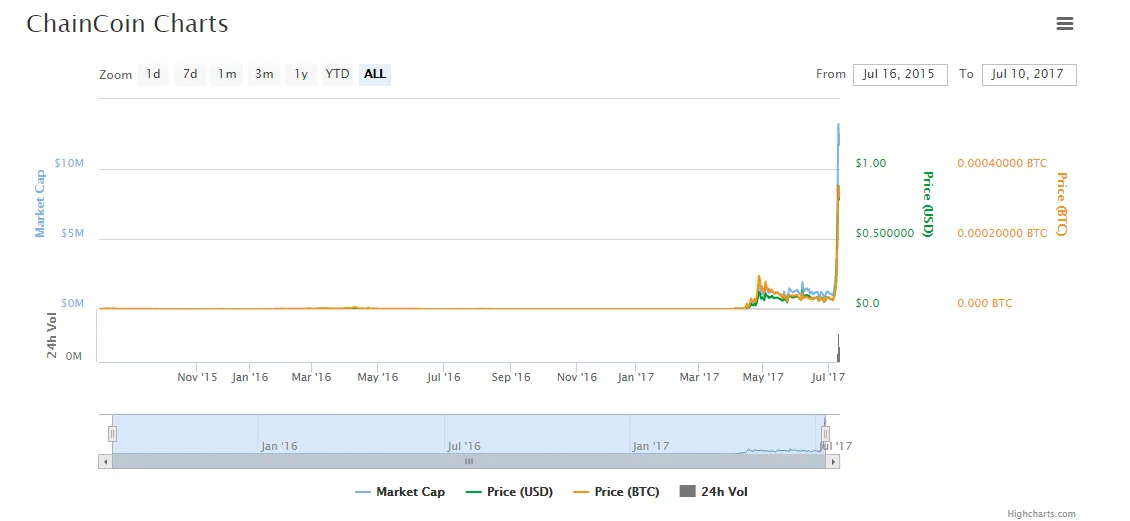The height and width of the screenshot is (521, 1130).
Task: Click the 0.00040000 BTC axis label
Action: (x=1002, y=164)
